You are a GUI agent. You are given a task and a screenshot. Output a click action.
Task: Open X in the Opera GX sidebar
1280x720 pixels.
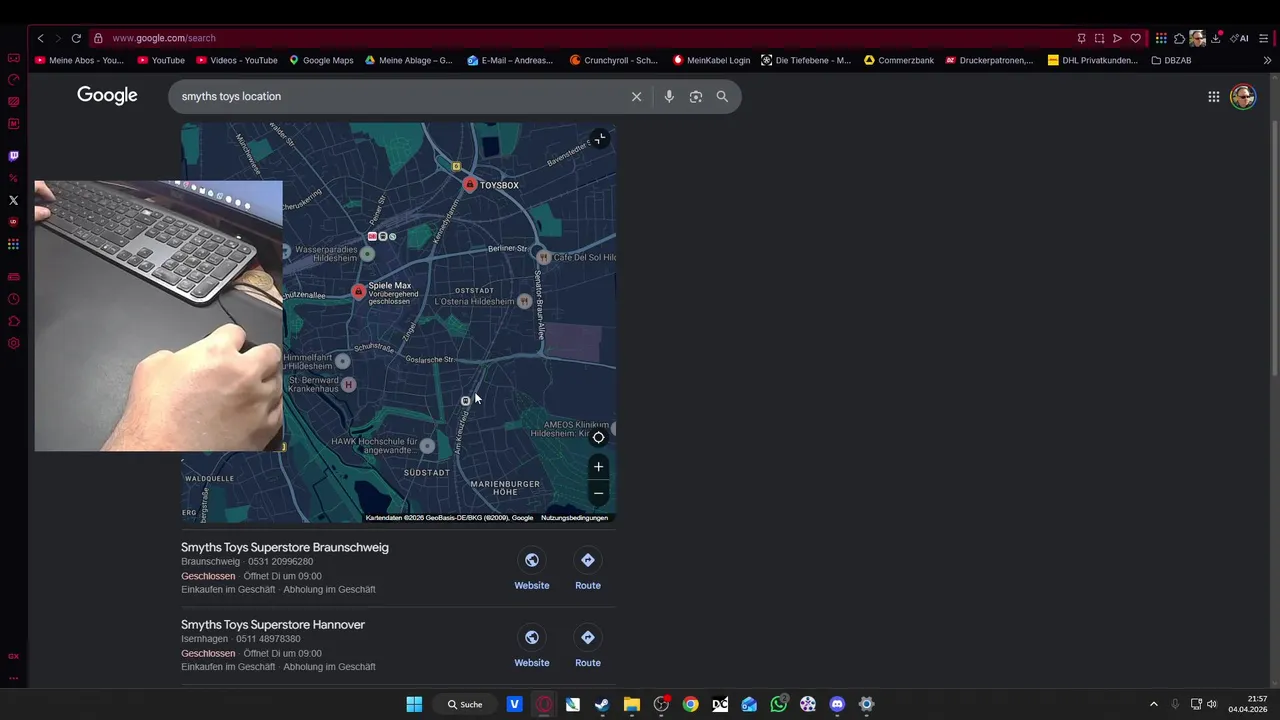tap(13, 200)
